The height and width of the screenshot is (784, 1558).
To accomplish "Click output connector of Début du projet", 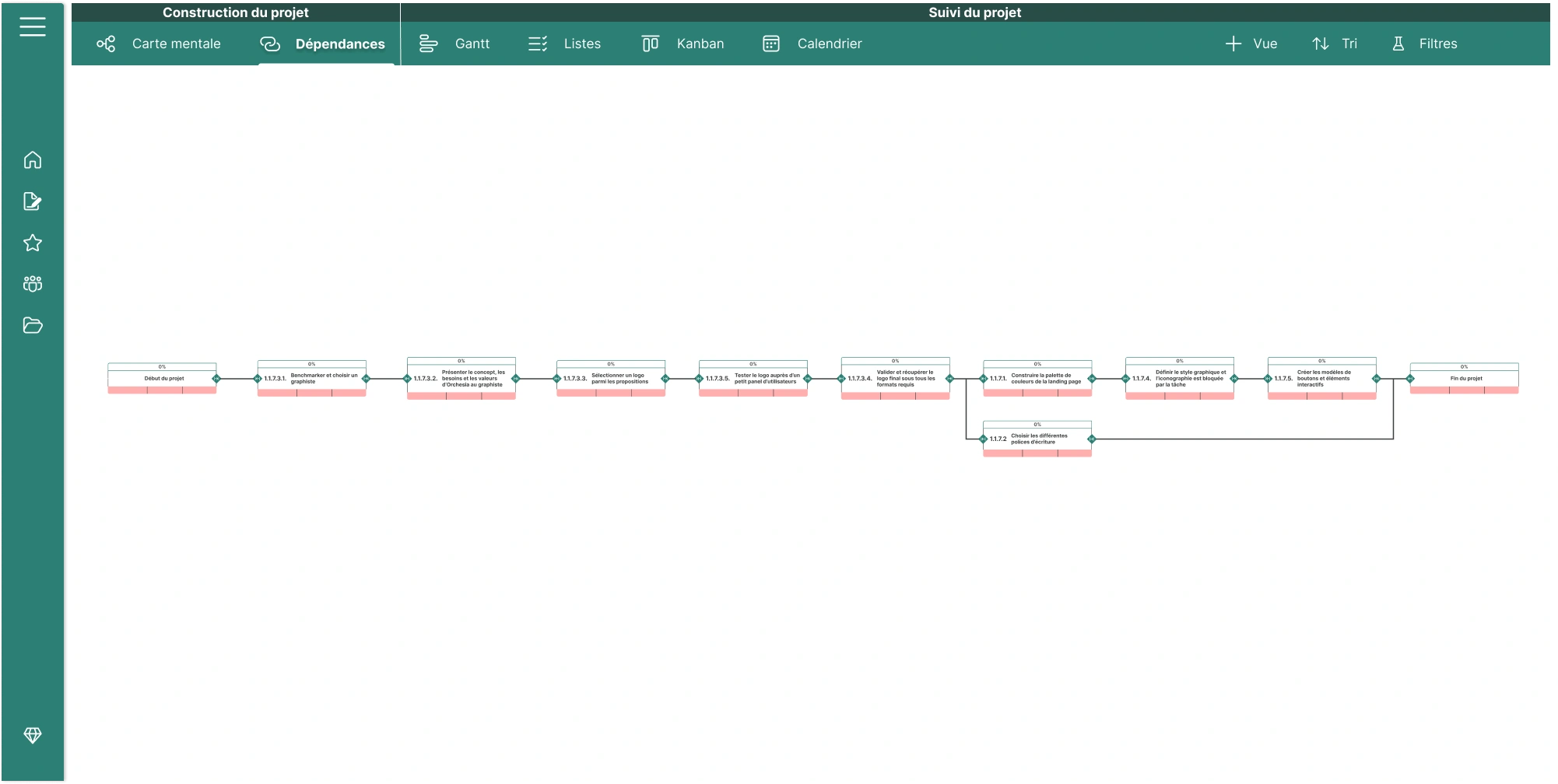I will point(216,379).
